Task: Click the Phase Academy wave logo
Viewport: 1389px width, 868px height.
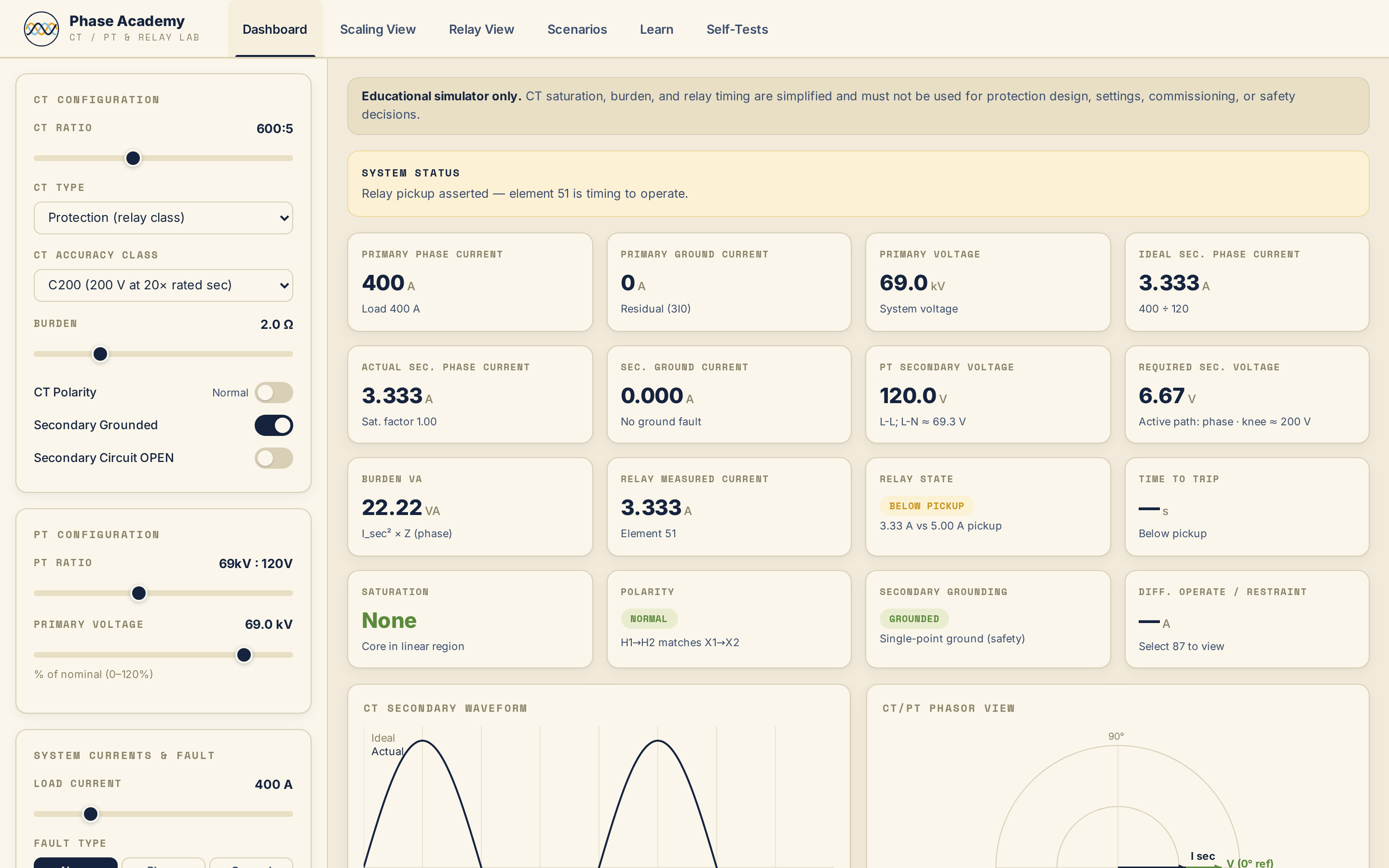Action: [x=41, y=29]
